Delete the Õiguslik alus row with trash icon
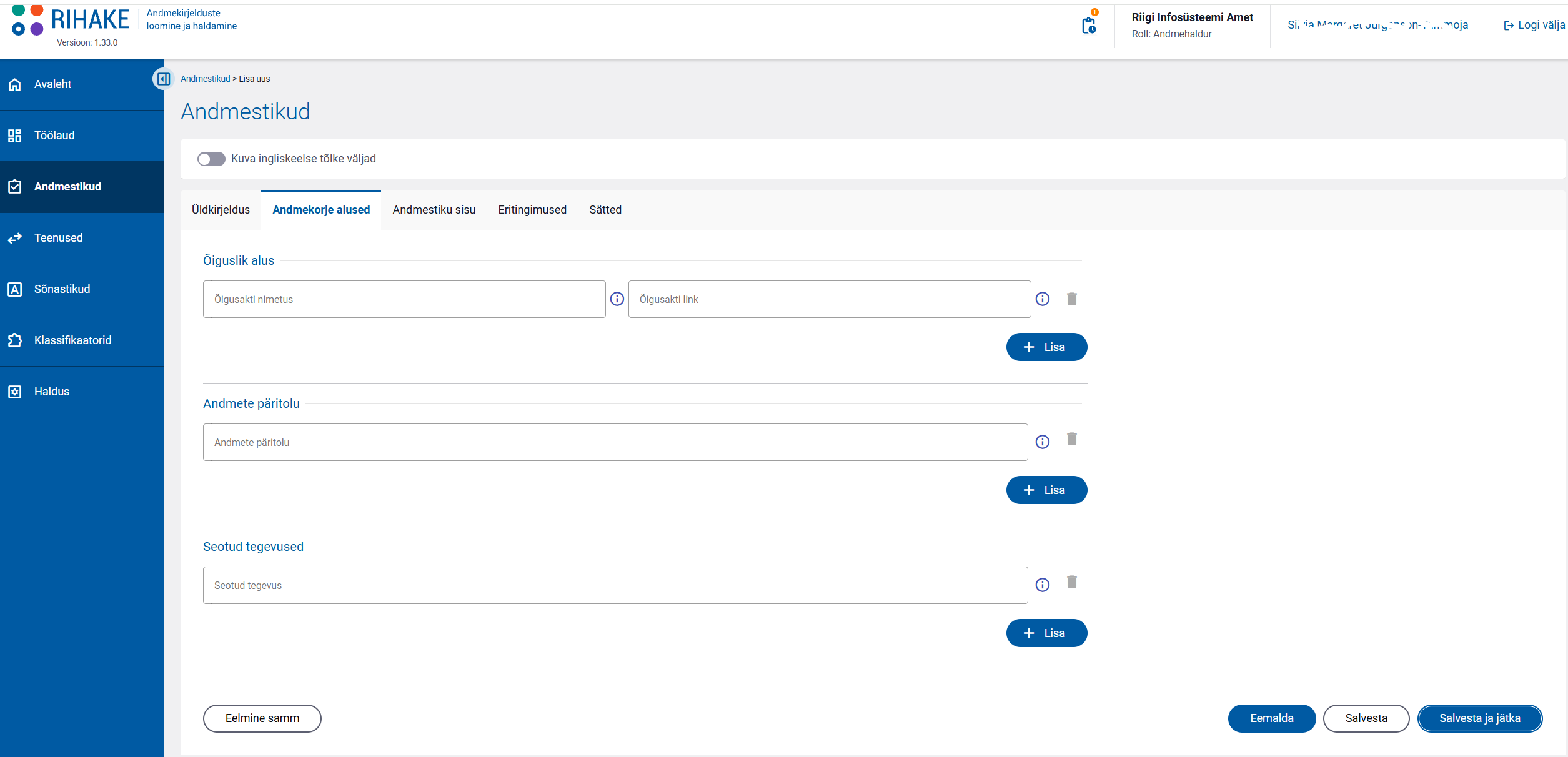Screen dimensions: 1568x757 click(1072, 299)
